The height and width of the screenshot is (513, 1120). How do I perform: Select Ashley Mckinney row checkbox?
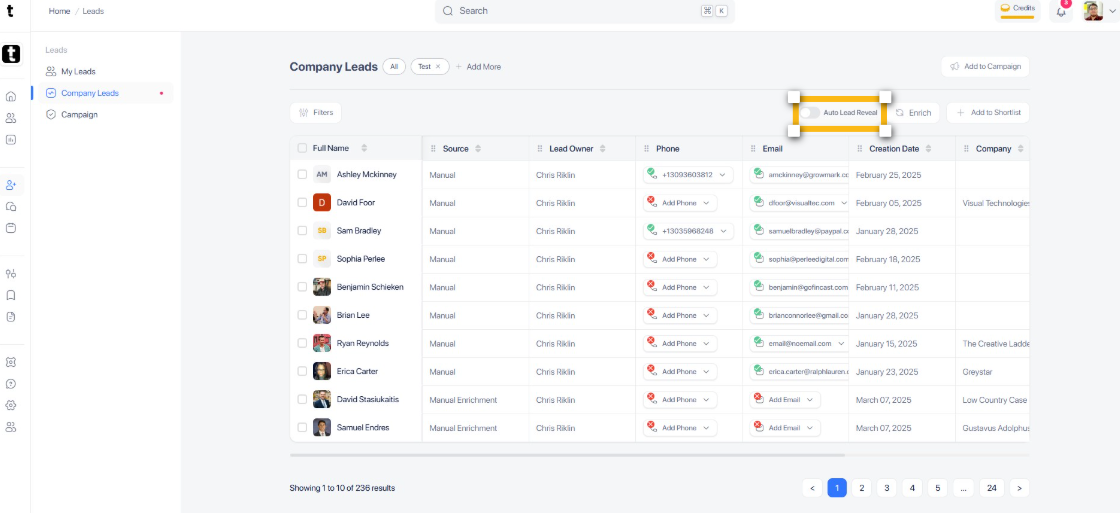pyautogui.click(x=302, y=174)
